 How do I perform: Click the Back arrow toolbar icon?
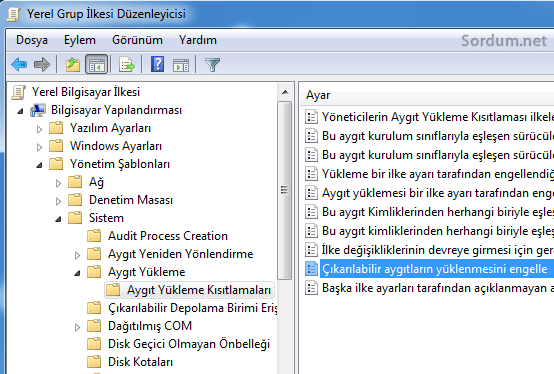point(19,65)
